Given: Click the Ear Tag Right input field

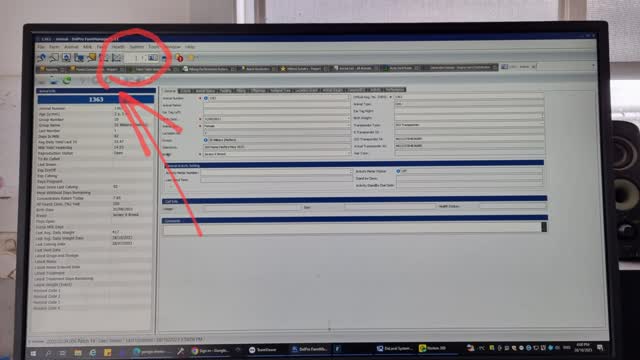Looking at the screenshot, I should (469, 111).
